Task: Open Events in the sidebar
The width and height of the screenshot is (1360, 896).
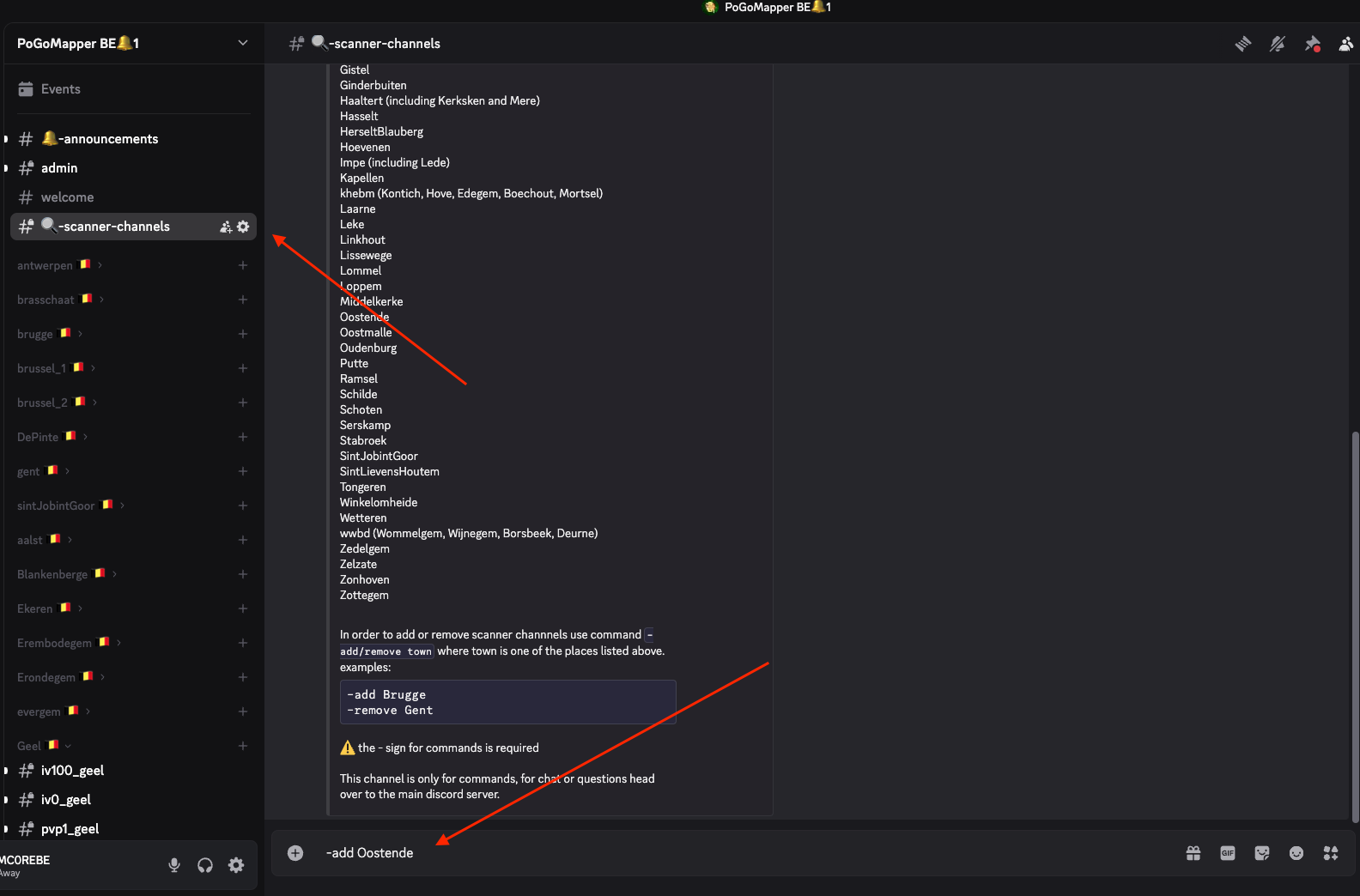Action: point(133,89)
